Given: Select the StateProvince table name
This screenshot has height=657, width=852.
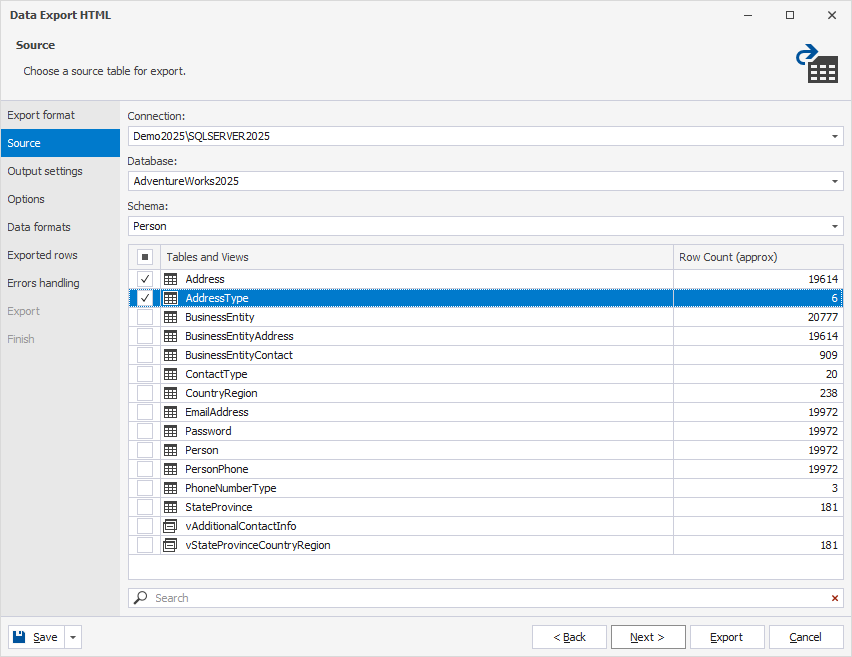Looking at the screenshot, I should 218,508.
